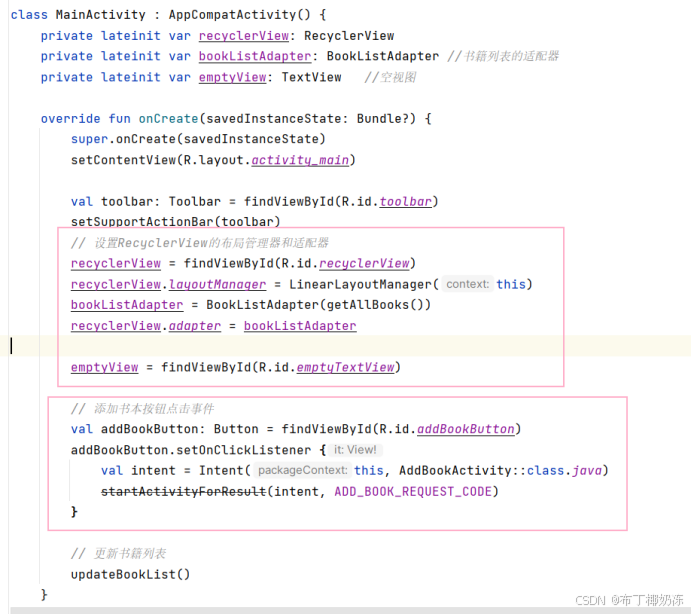
Task: Click the 'packageContext:' inlay hint
Action: click(x=302, y=471)
